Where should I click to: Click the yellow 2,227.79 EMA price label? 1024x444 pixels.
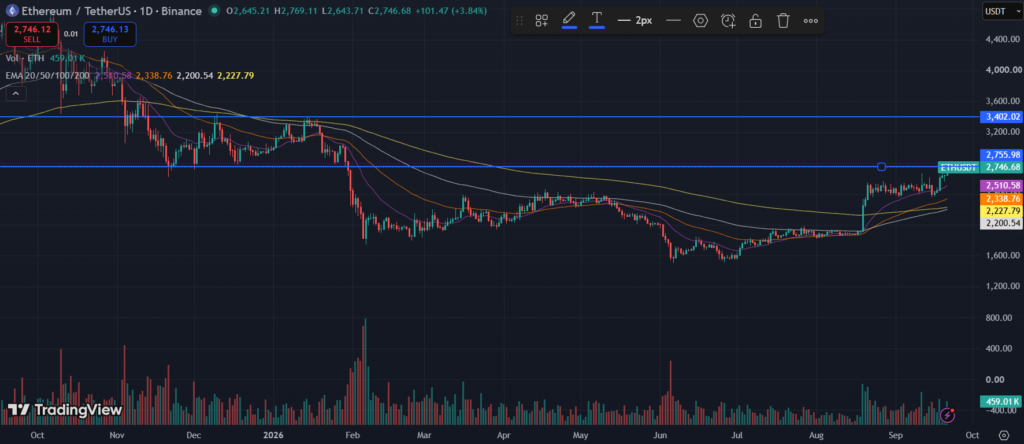click(x=1001, y=211)
